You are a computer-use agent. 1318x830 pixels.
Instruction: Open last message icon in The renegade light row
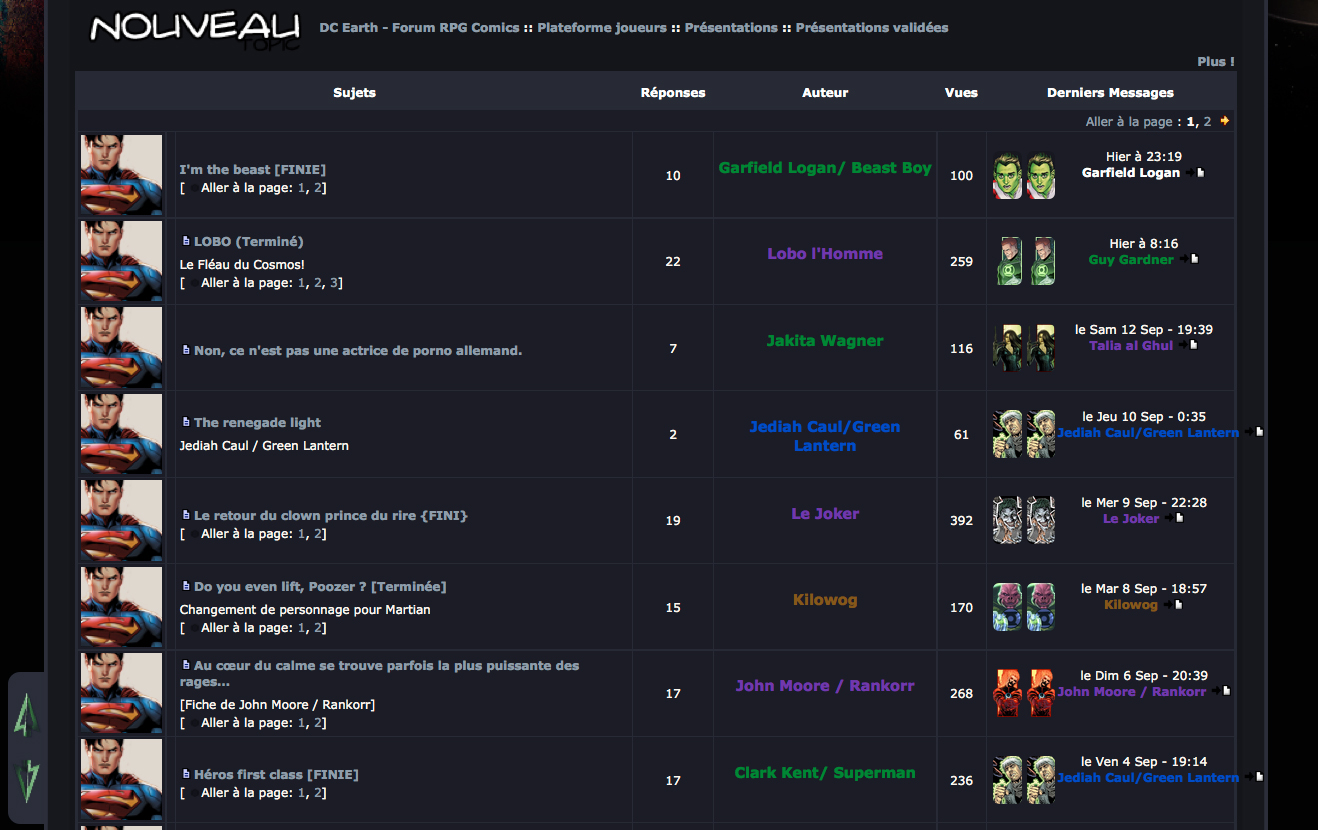pyautogui.click(x=1259, y=432)
